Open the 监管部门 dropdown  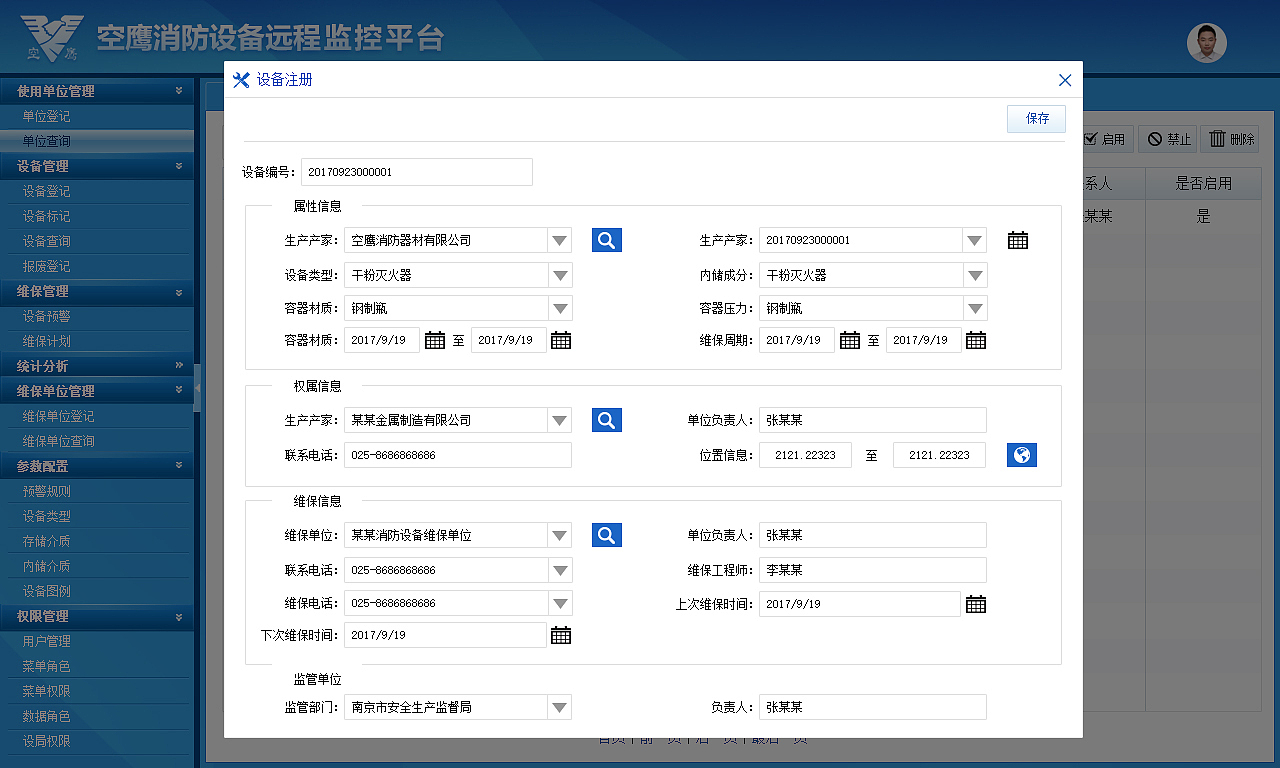click(x=561, y=706)
